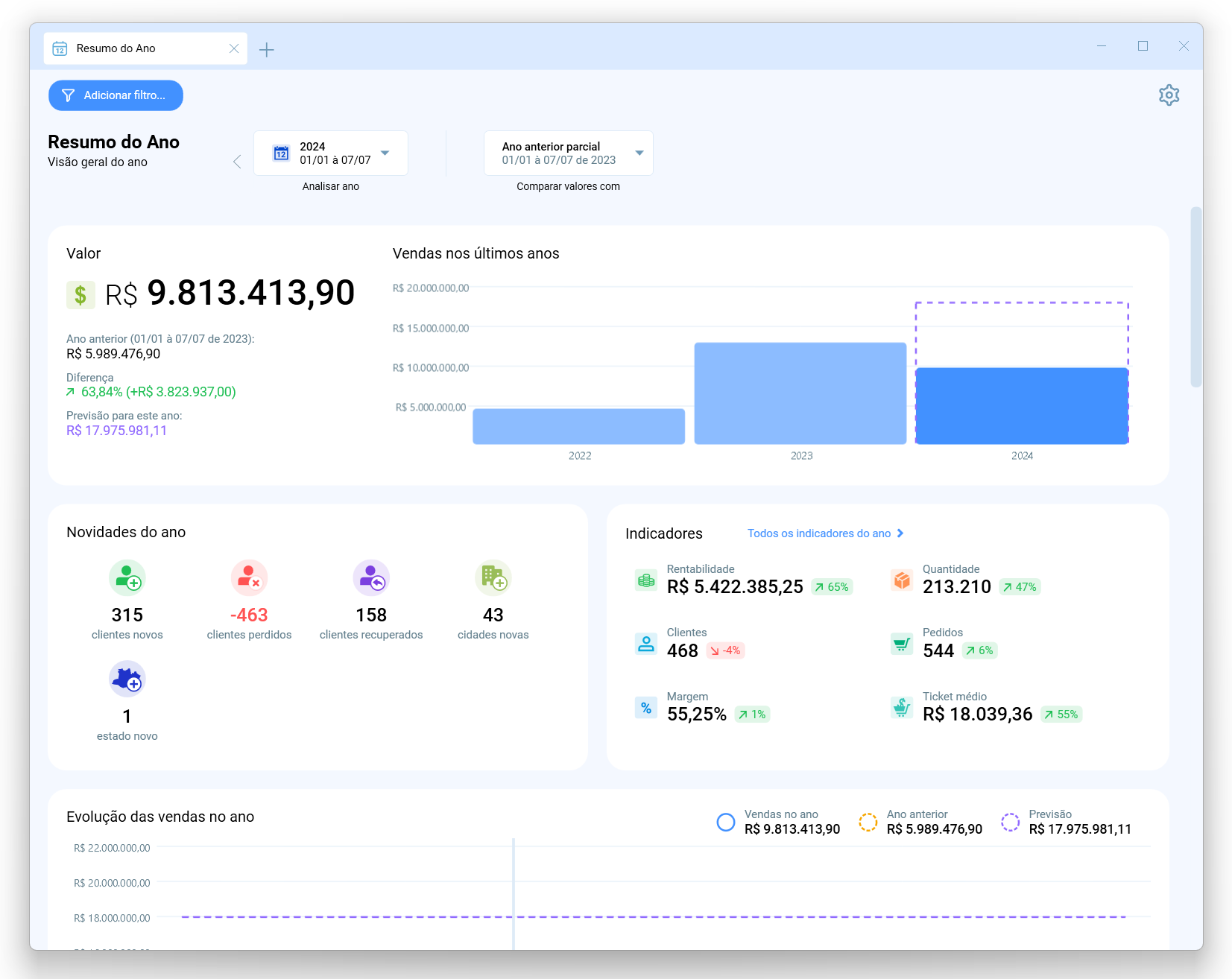Viewport: 1232px width, 979px height.
Task: Click the clientes perdidos icon
Action: (249, 578)
